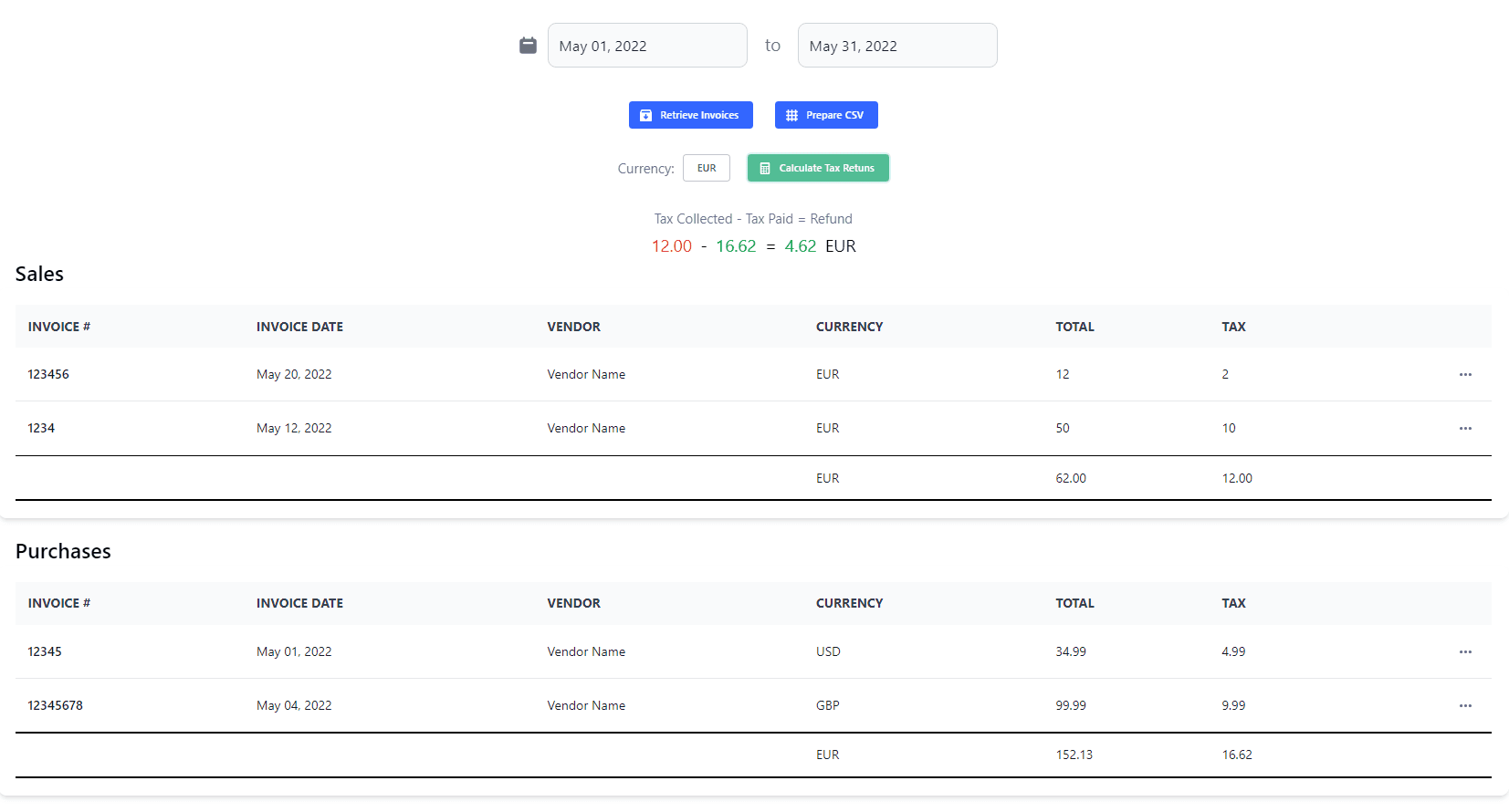Click the GBP currency cell
This screenshot has width=1509, height=812.
tap(828, 705)
